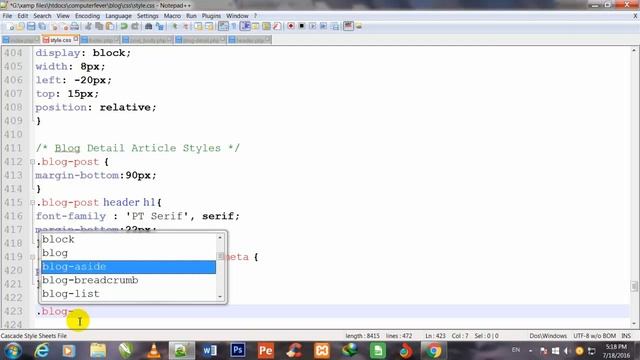The image size is (640, 360).
Task: Click the Save recorded macro icon
Action: [335, 27]
